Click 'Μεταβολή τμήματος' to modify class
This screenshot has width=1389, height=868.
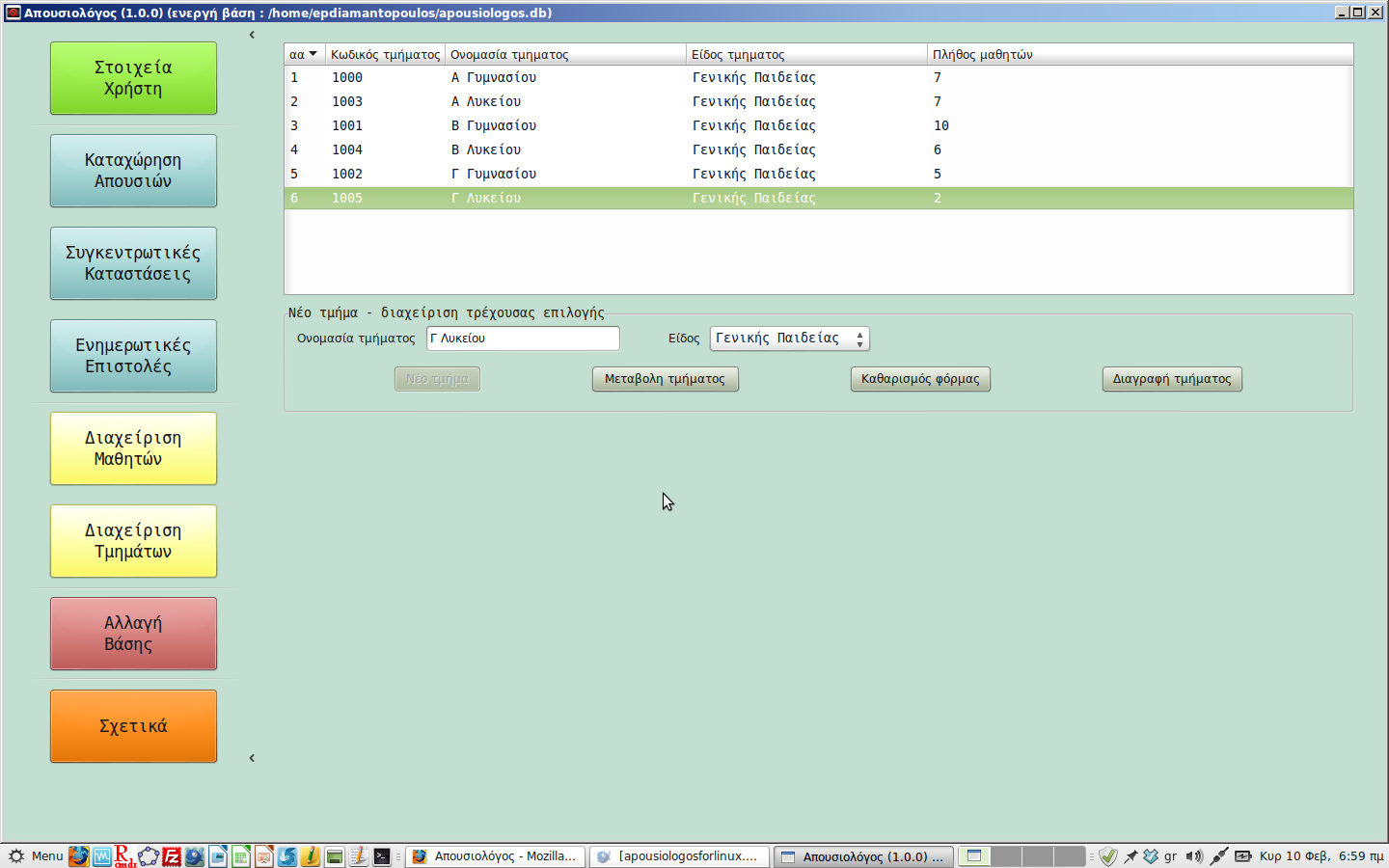coord(665,379)
